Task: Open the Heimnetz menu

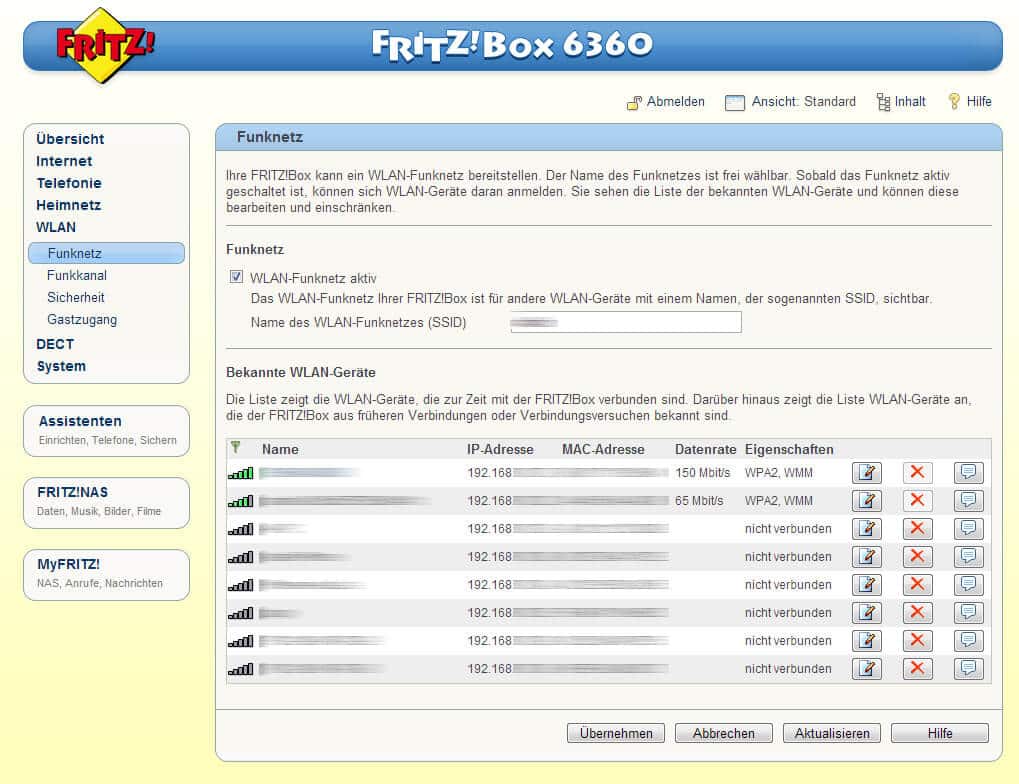Action: tap(69, 205)
